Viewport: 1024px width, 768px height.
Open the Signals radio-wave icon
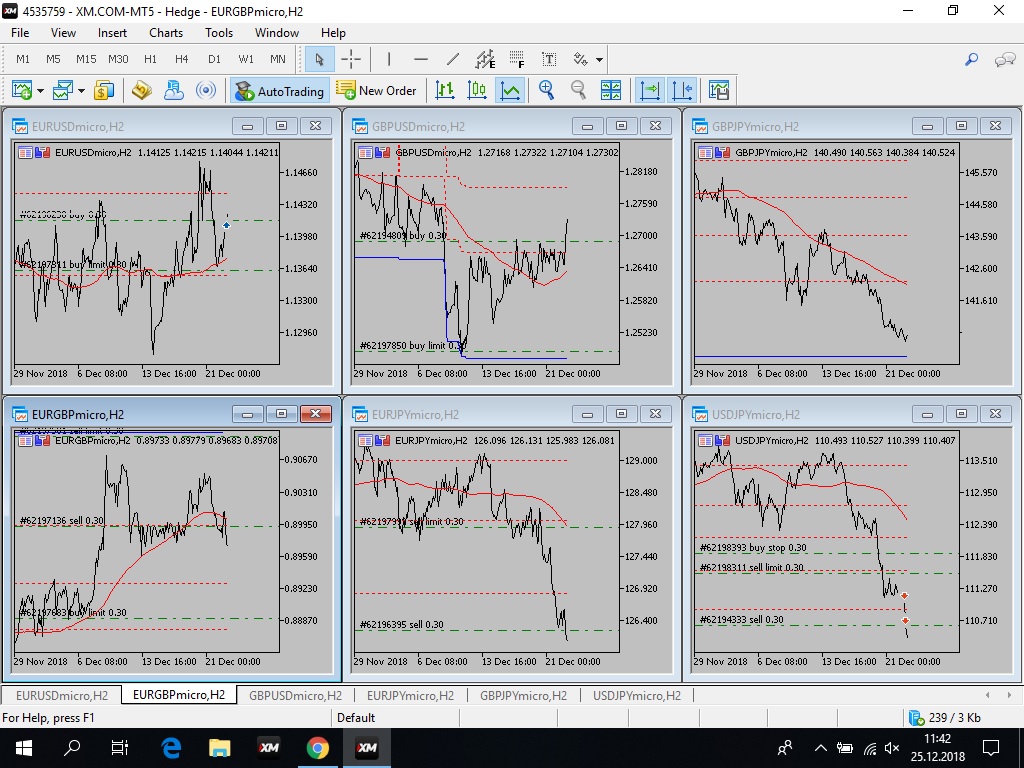pyautogui.click(x=206, y=90)
